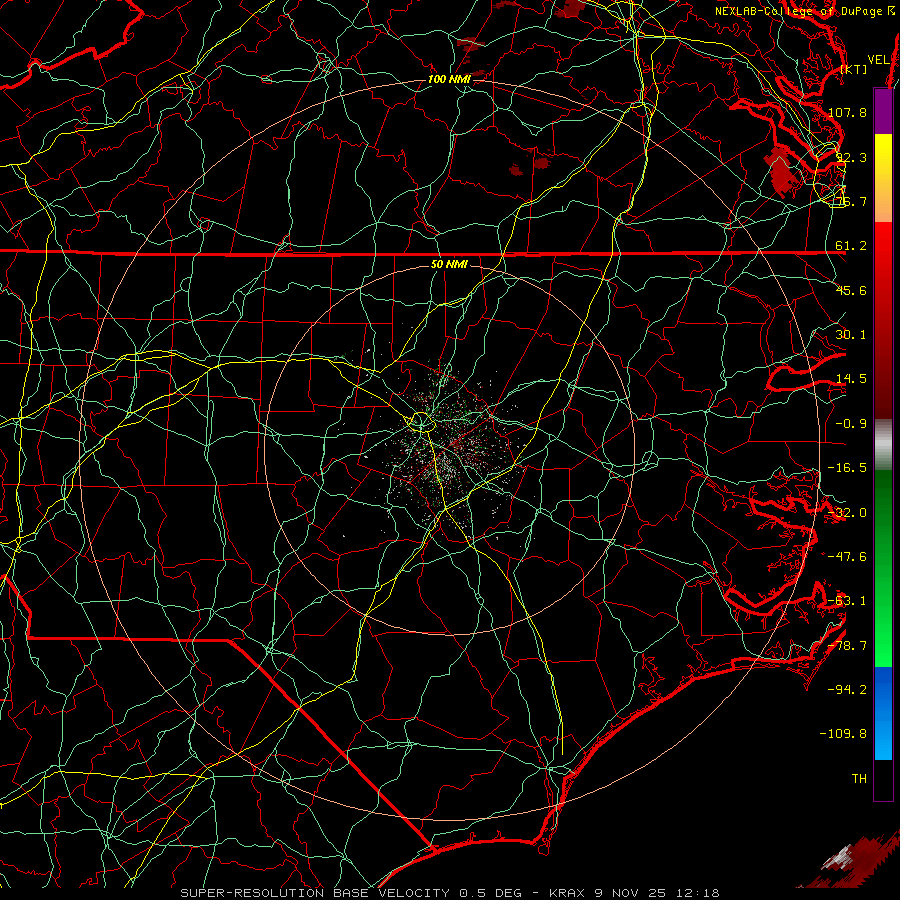
Task: Click the 107.8 legend value
Action: point(847,112)
